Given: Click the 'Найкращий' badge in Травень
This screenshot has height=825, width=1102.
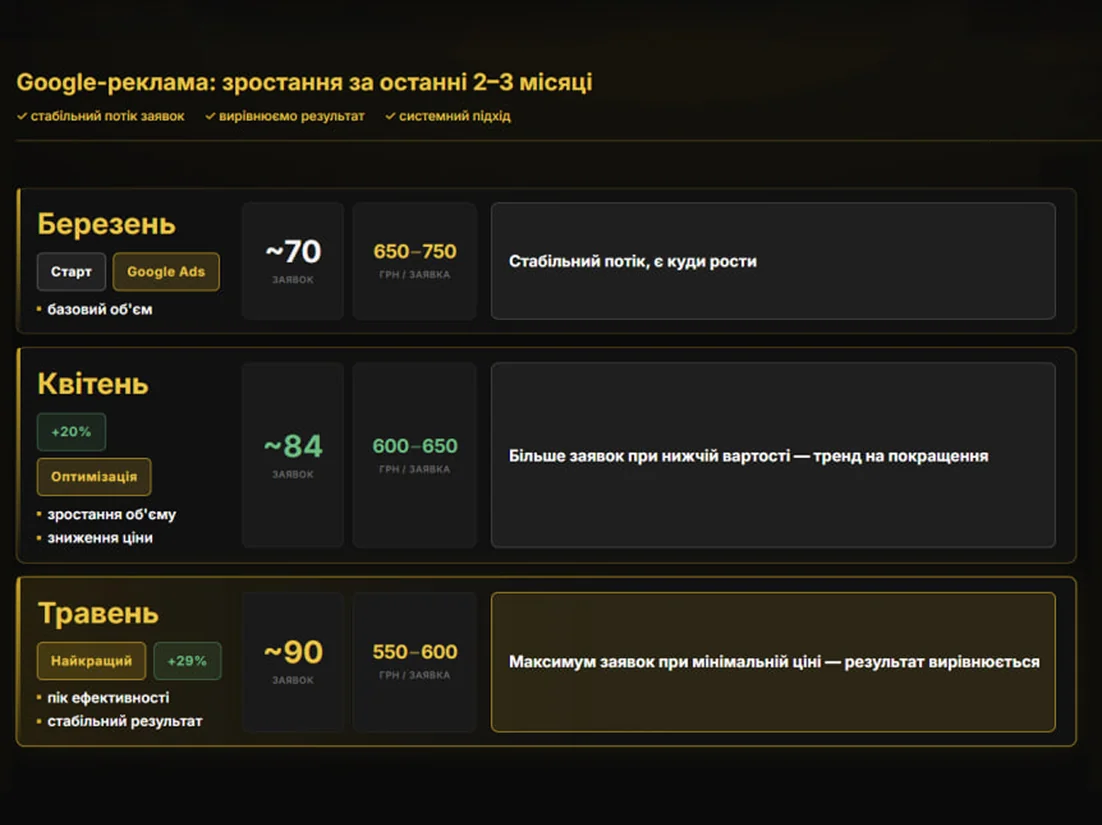Looking at the screenshot, I should (91, 661).
